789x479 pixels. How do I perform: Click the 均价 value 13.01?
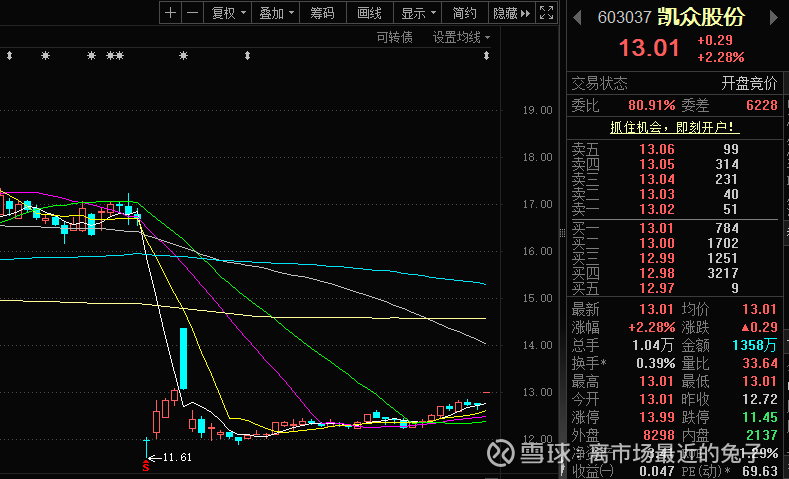(760, 309)
